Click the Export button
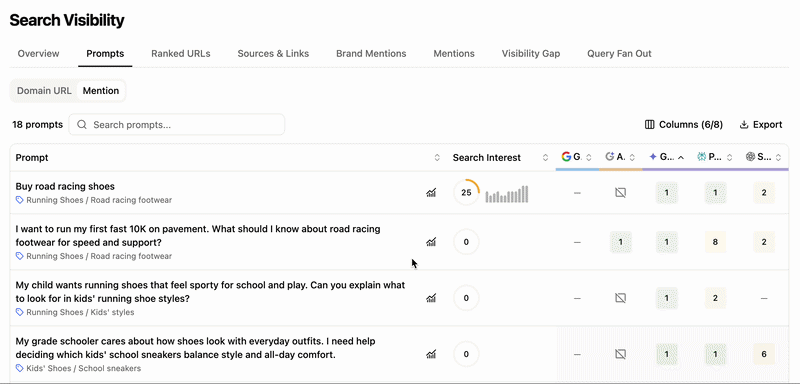This screenshot has height=384, width=800. [761, 124]
